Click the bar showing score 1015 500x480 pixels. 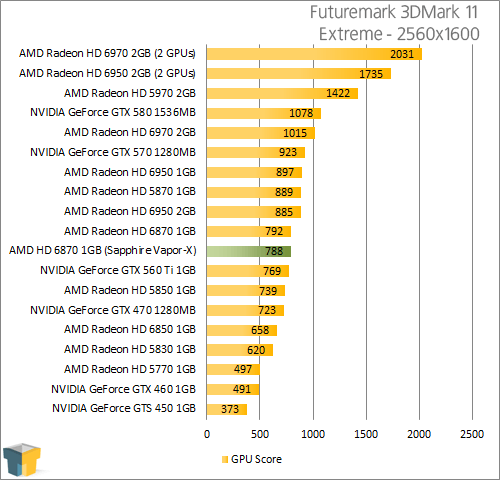click(261, 133)
